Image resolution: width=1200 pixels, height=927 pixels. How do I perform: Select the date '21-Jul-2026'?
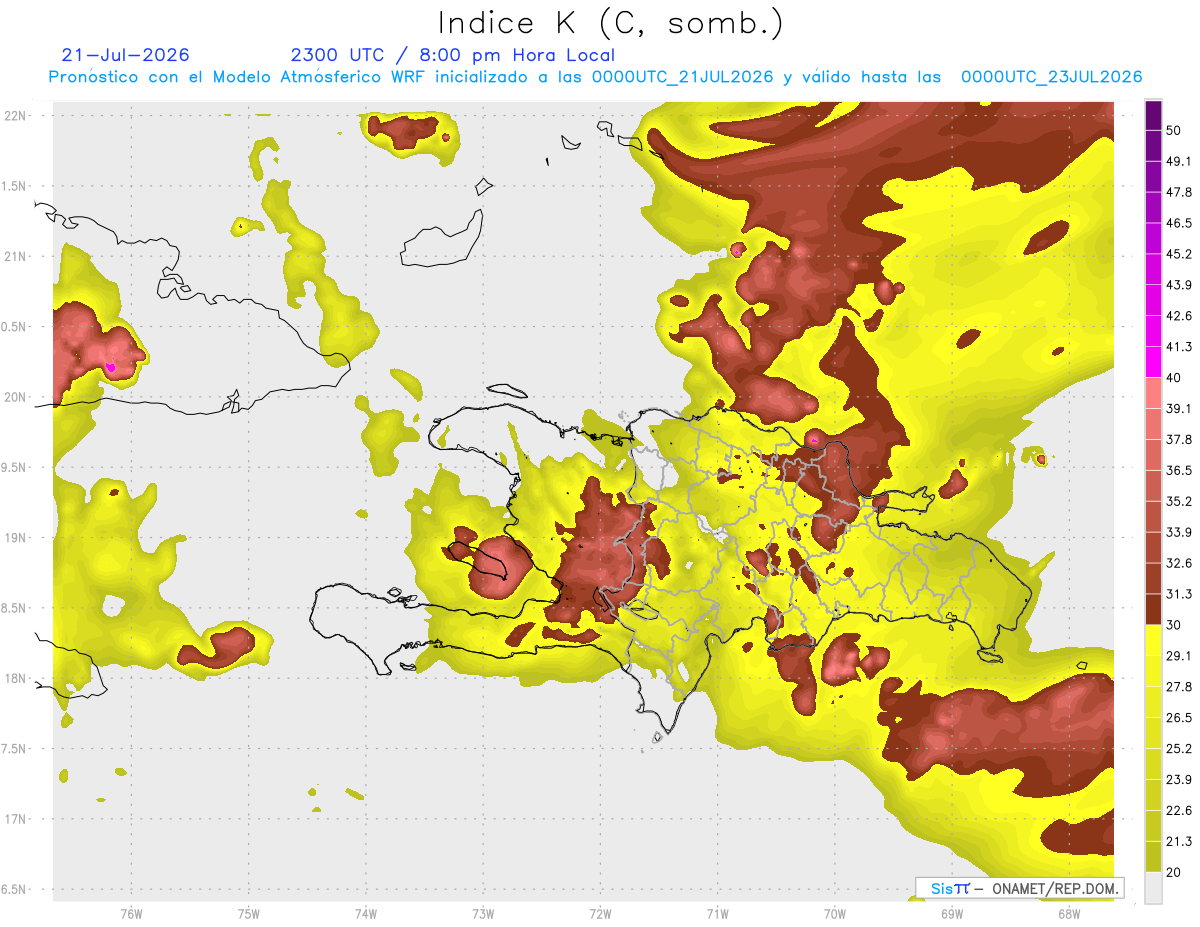tap(125, 55)
